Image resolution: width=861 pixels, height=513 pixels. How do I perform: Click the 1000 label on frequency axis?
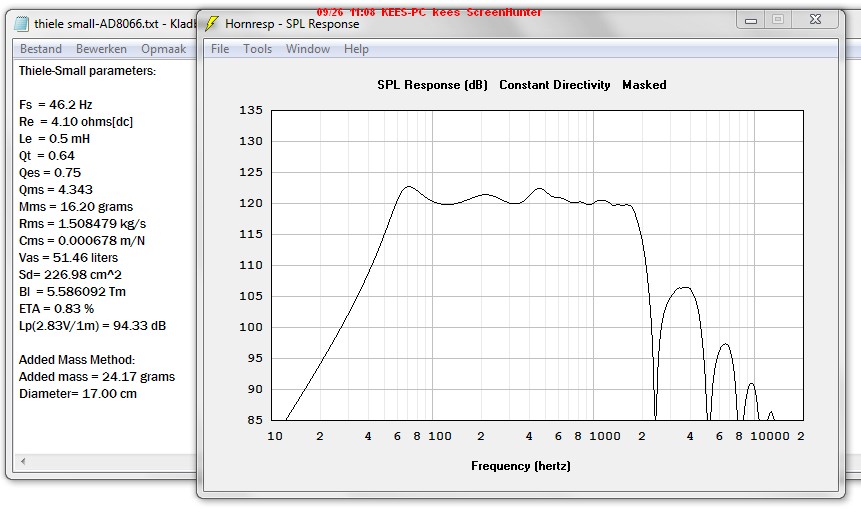(605, 436)
